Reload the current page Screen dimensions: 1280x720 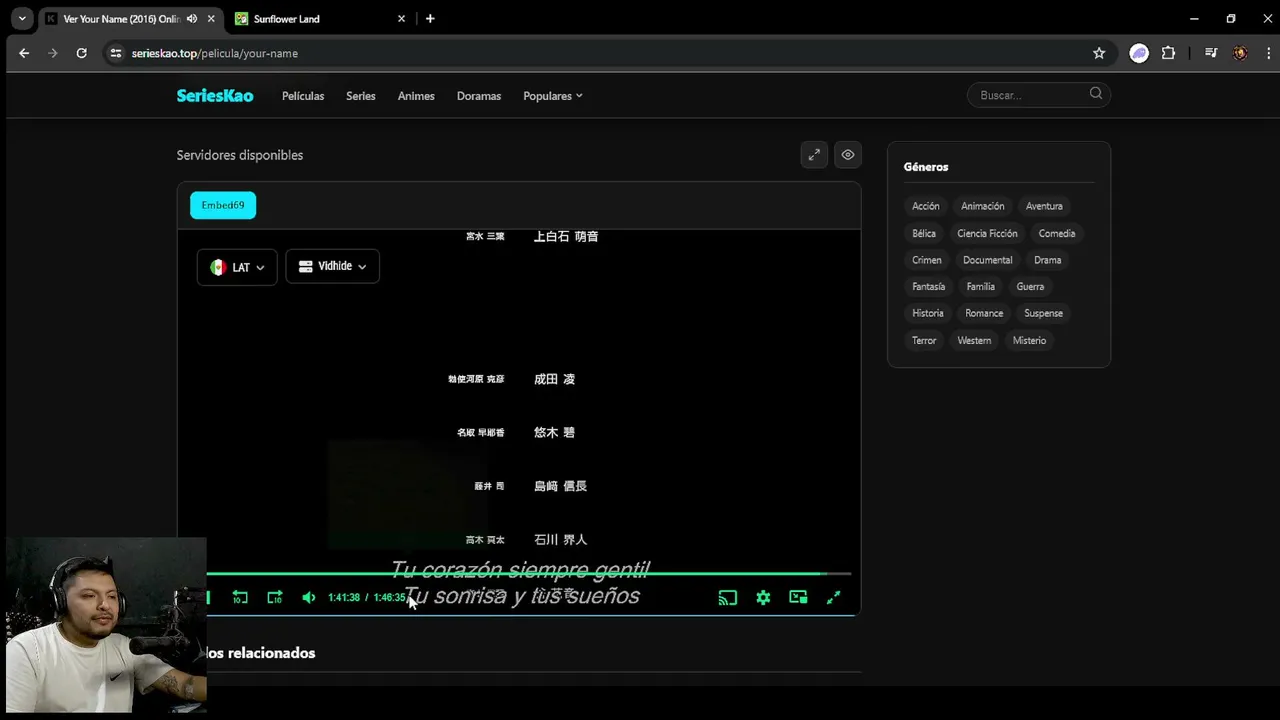point(82,53)
